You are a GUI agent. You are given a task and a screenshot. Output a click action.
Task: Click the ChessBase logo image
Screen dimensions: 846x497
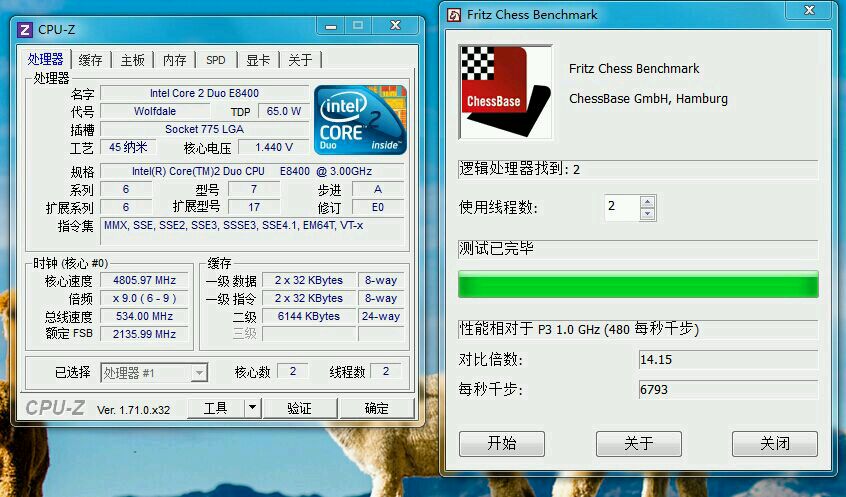coord(506,92)
